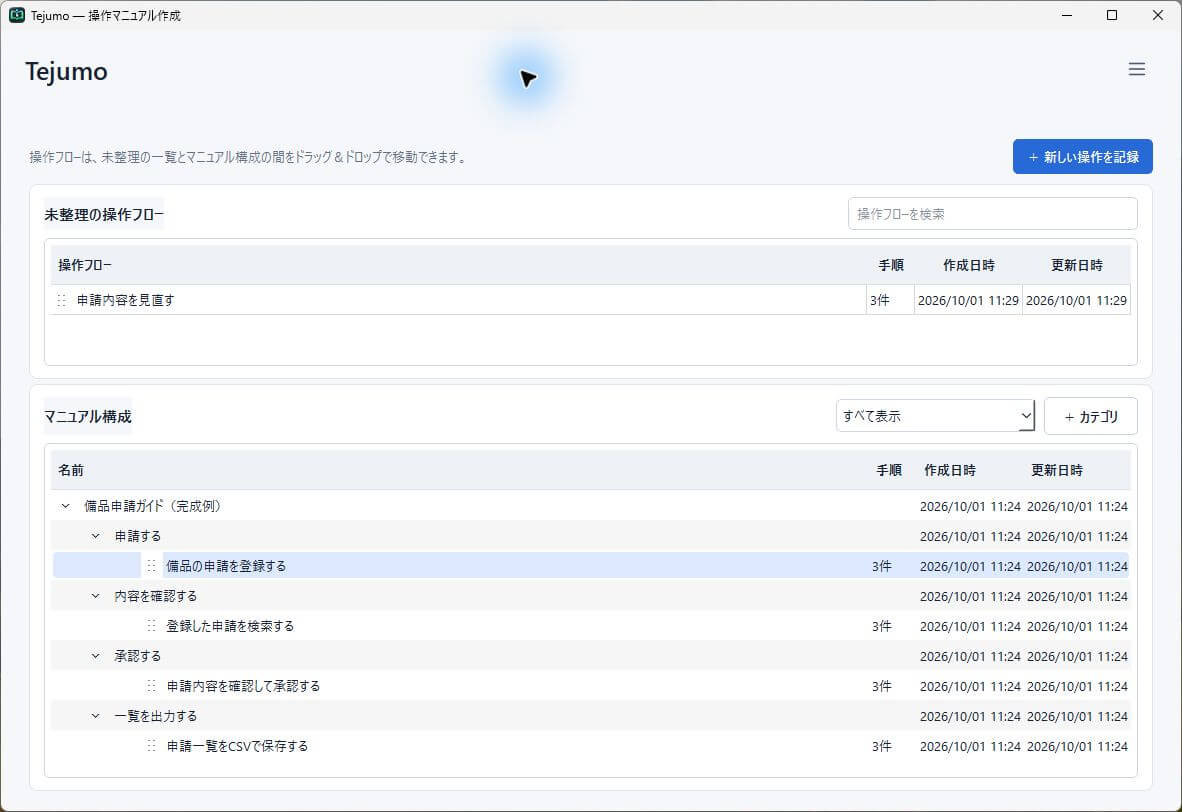Click the 申請する category label
Screen dimensions: 1182x812
[137, 536]
